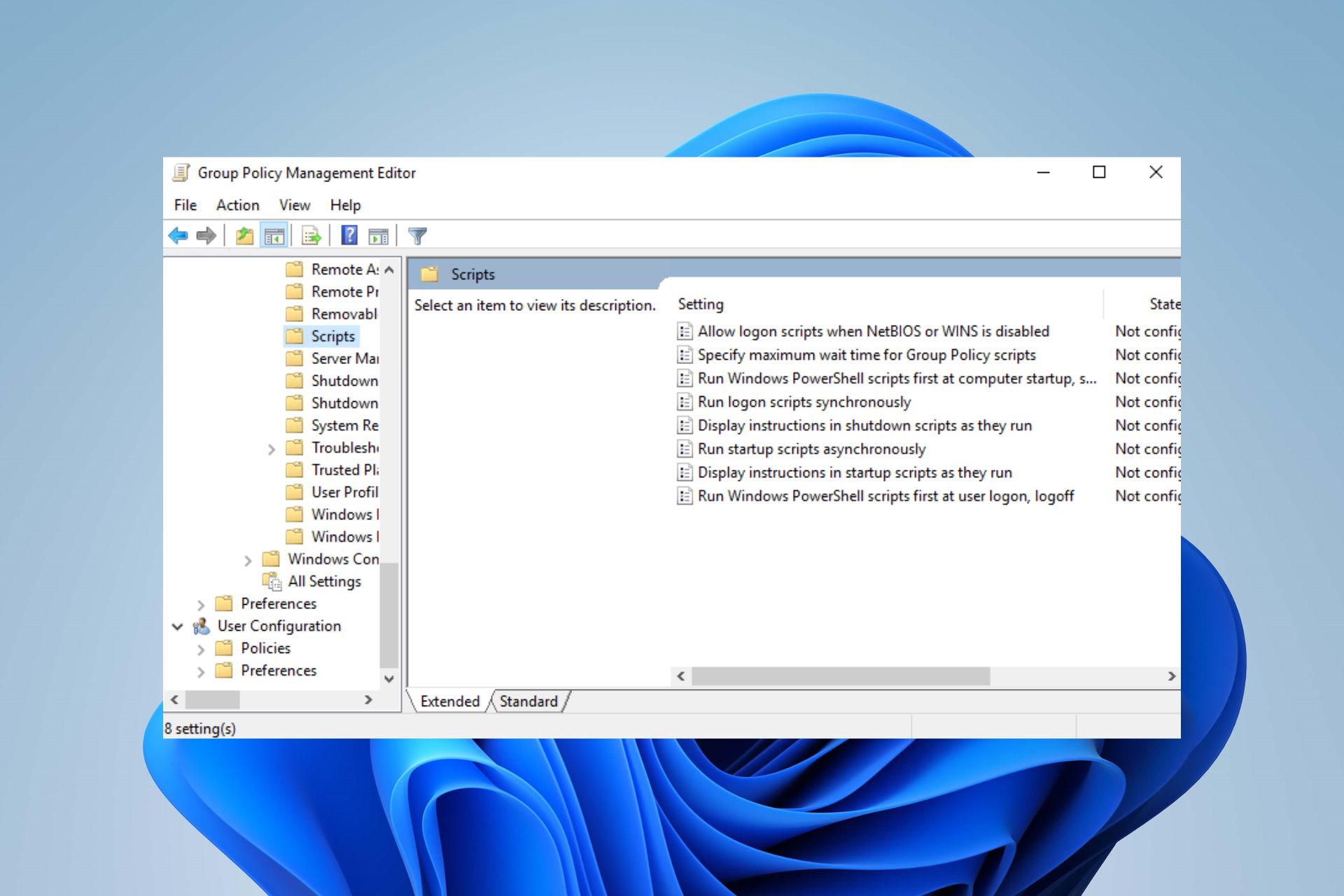Click the policy icon beside Specify maximum wait time

point(685,355)
